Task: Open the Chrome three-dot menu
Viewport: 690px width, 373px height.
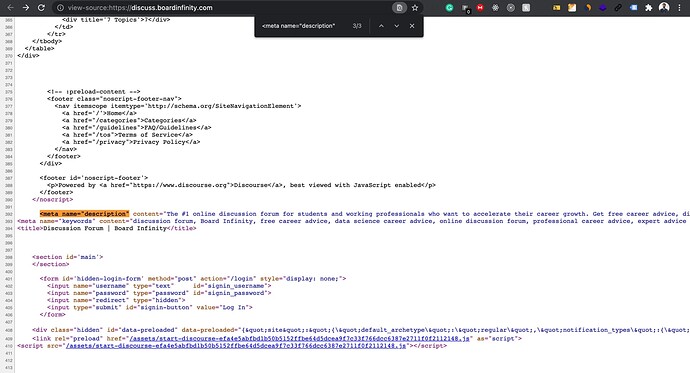Action: coord(680,7)
